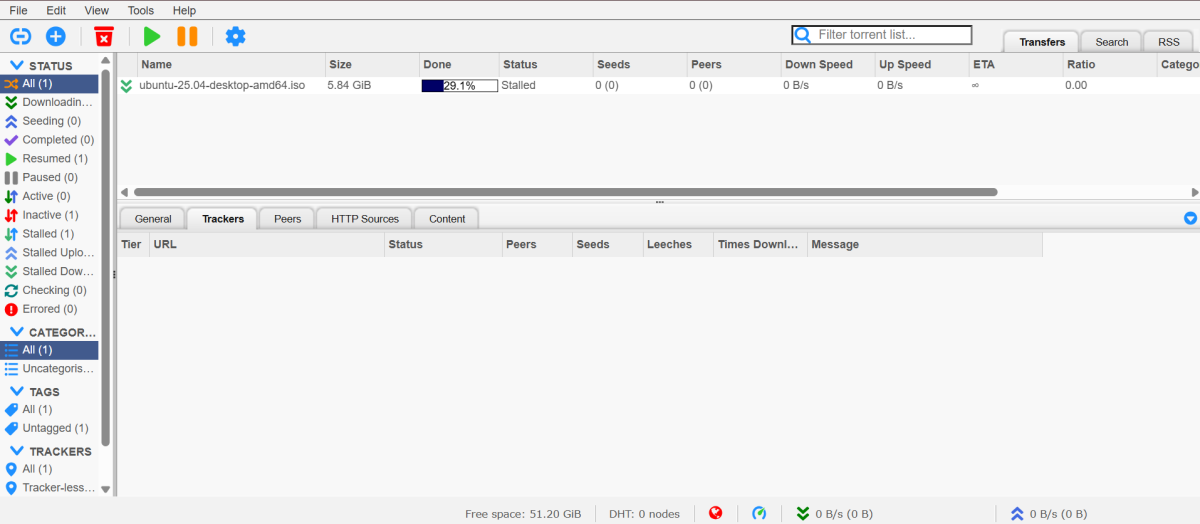Toggle alternative speed limits speedometer icon

(x=759, y=513)
